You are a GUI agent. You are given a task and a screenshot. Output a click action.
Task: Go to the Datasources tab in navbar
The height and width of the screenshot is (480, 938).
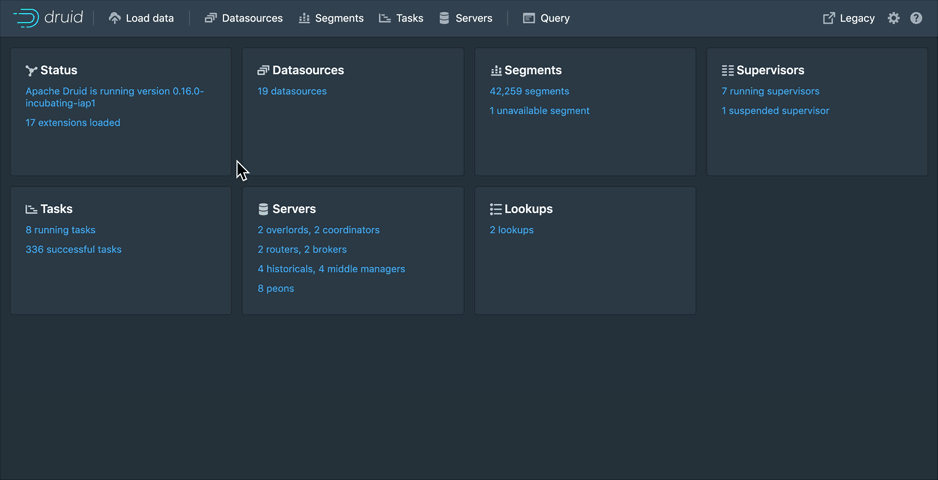pos(243,18)
